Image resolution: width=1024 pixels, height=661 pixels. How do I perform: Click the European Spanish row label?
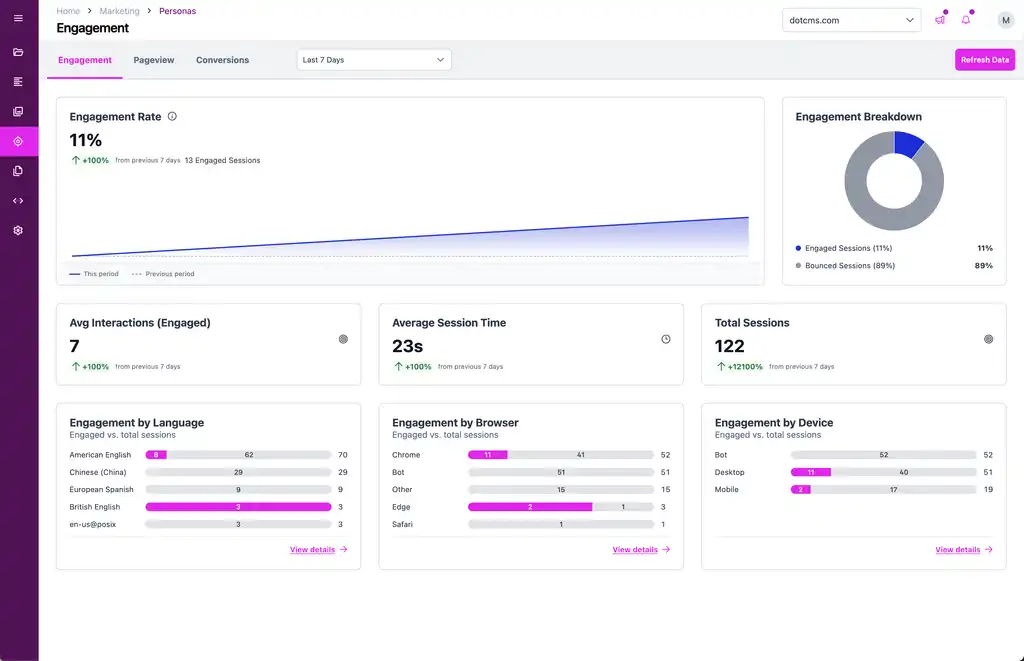pyautogui.click(x=101, y=489)
